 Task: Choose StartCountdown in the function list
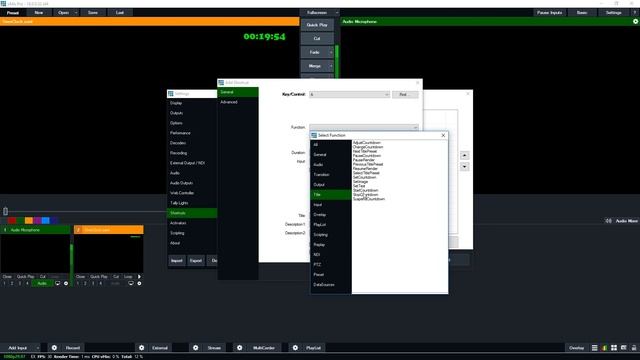pyautogui.click(x=366, y=190)
